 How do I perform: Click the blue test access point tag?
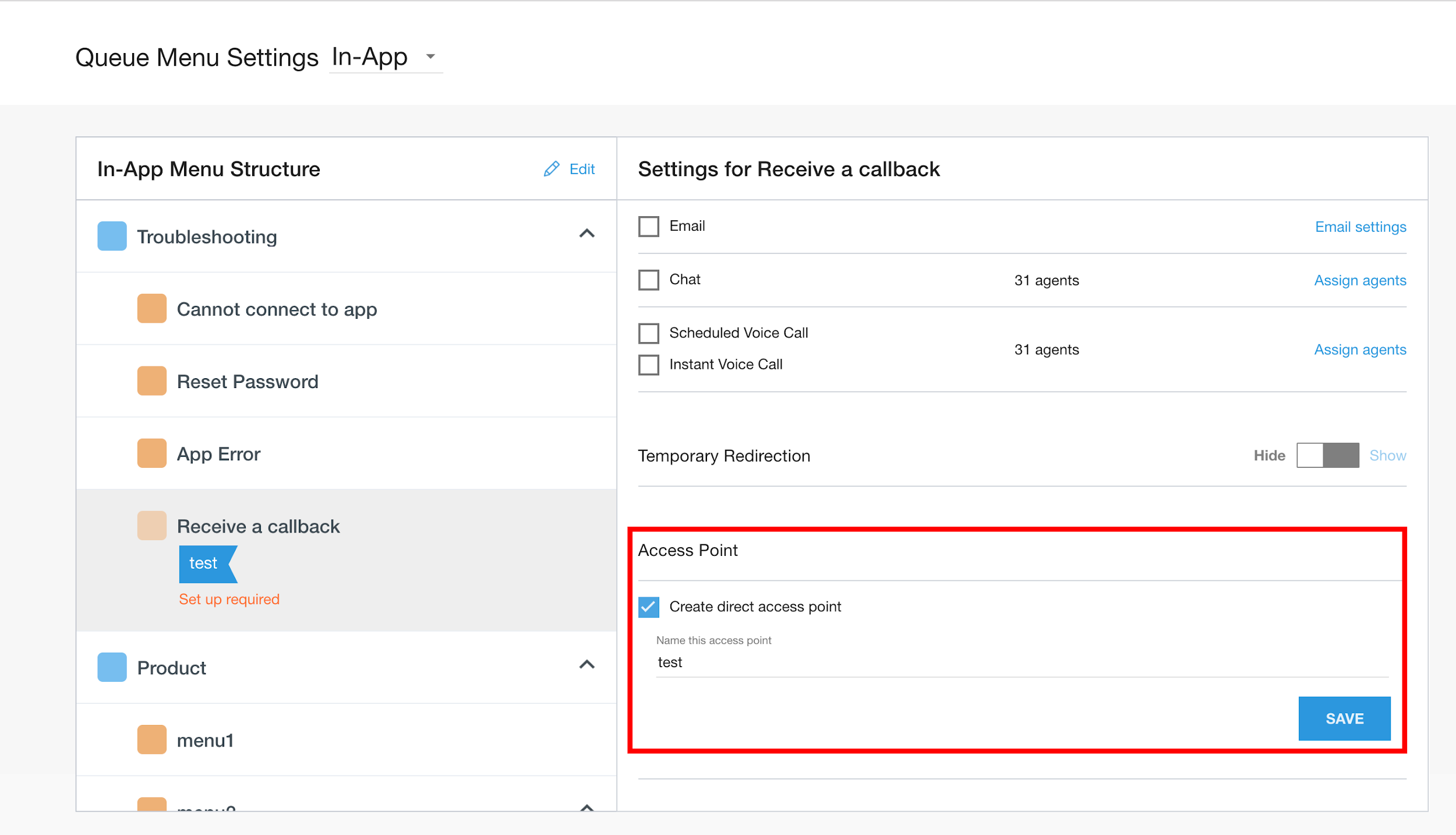[205, 563]
